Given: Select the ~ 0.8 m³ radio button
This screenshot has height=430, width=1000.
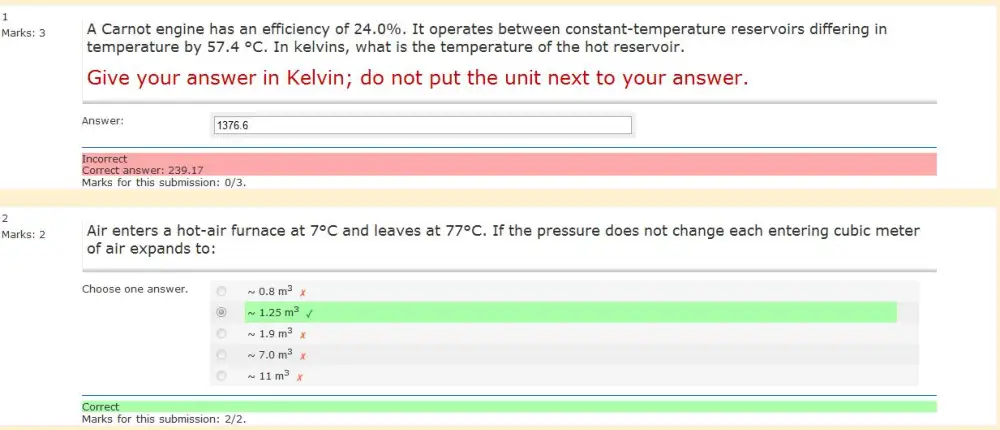Looking at the screenshot, I should pyautogui.click(x=221, y=292).
